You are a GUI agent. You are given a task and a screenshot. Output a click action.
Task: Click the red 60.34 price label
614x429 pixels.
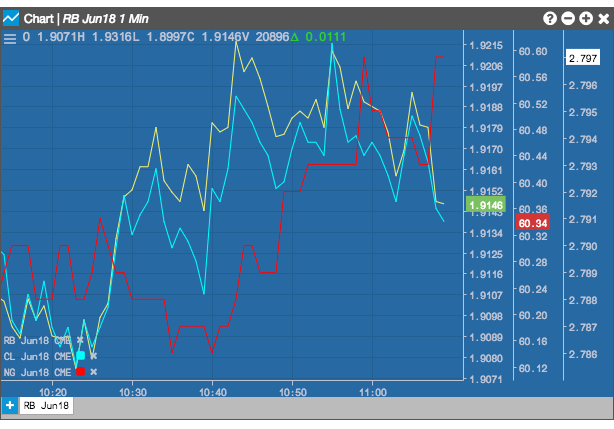coord(533,223)
